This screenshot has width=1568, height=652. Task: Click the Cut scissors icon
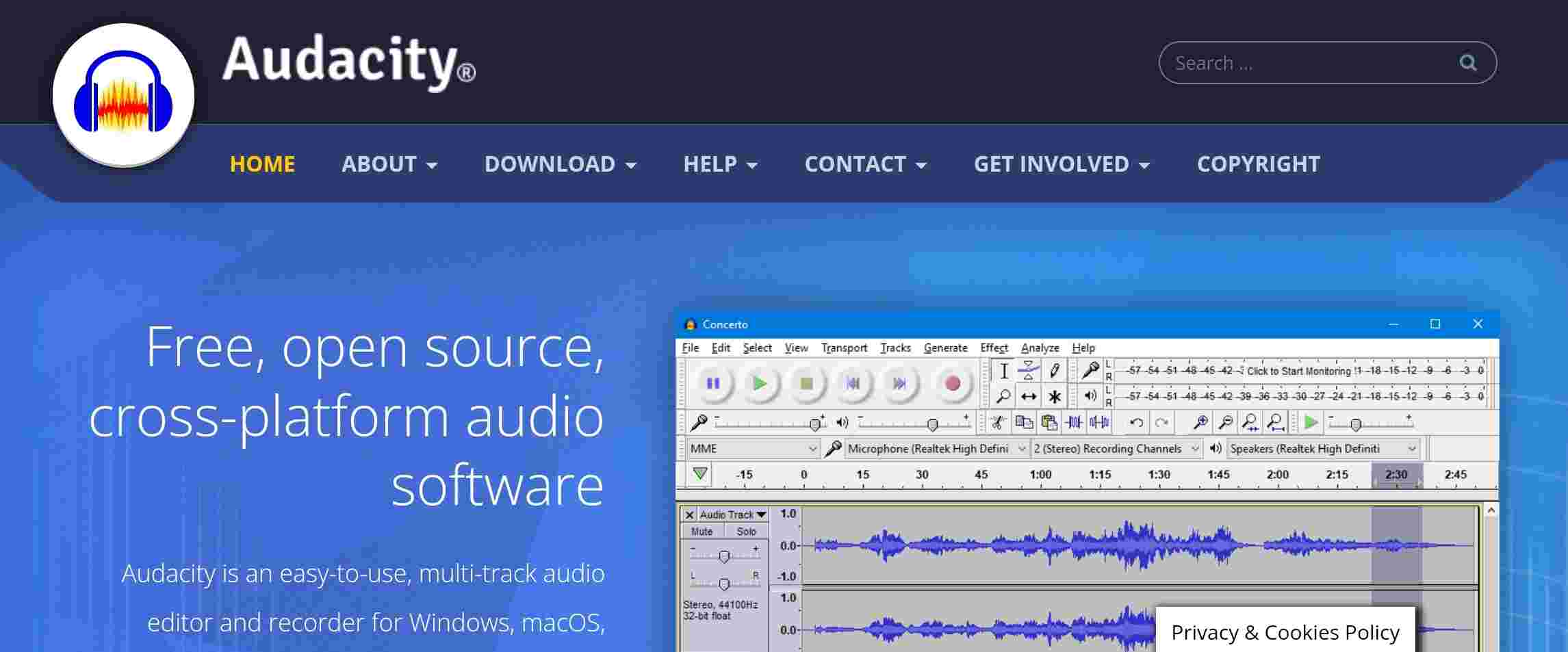997,422
